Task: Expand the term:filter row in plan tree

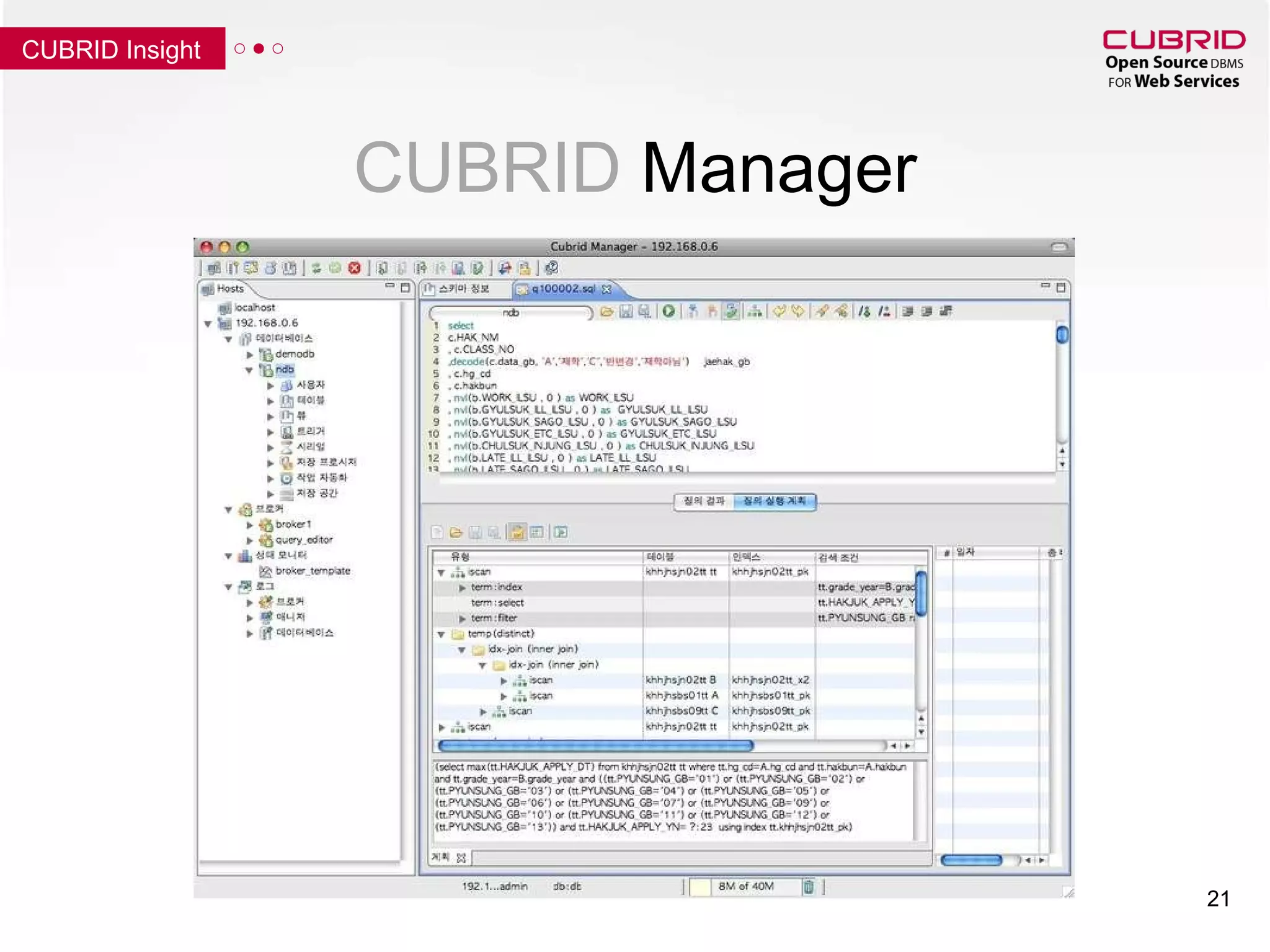Action: pyautogui.click(x=462, y=619)
